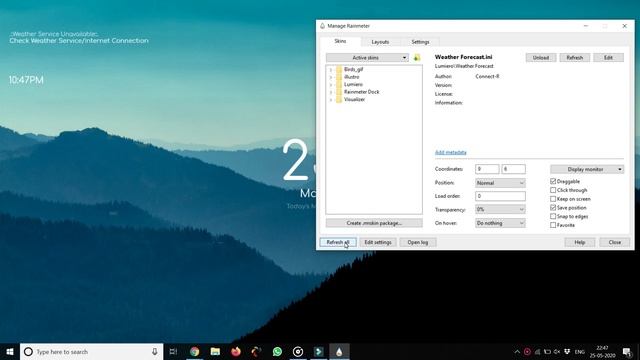Click the Help button
The height and width of the screenshot is (360, 640).
coord(580,242)
